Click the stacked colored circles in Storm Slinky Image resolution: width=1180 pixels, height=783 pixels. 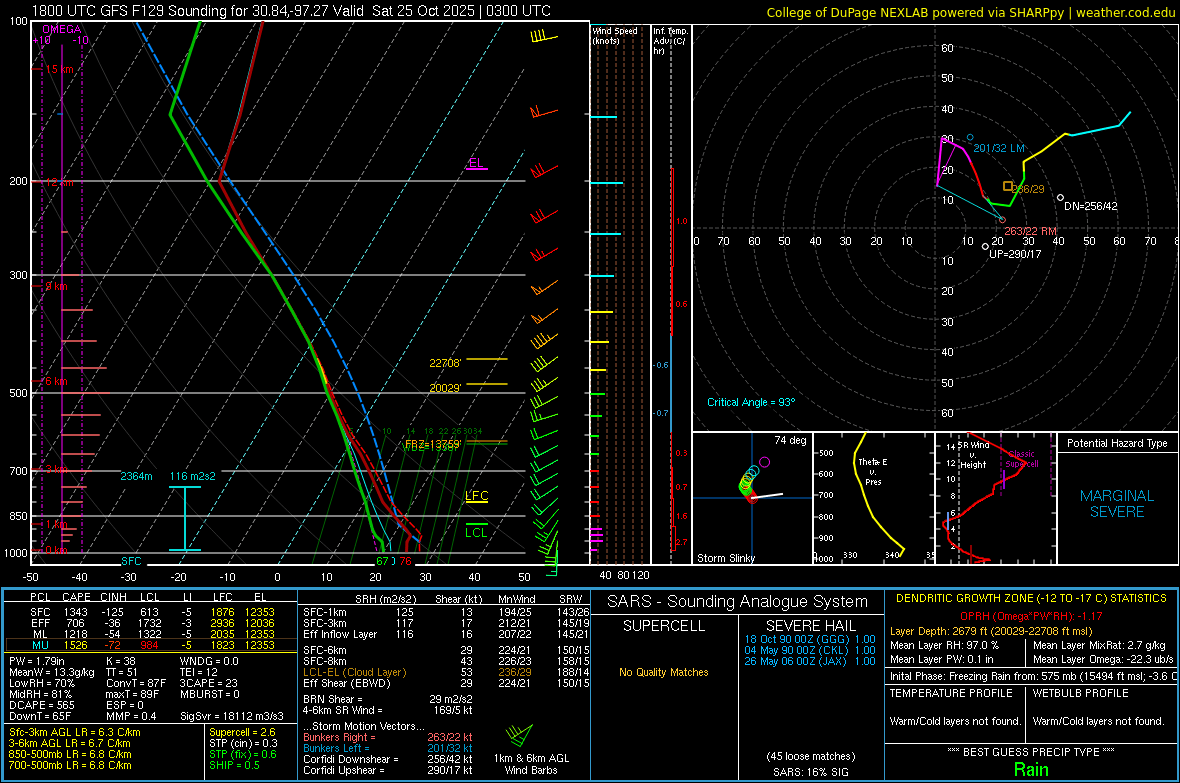750,480
